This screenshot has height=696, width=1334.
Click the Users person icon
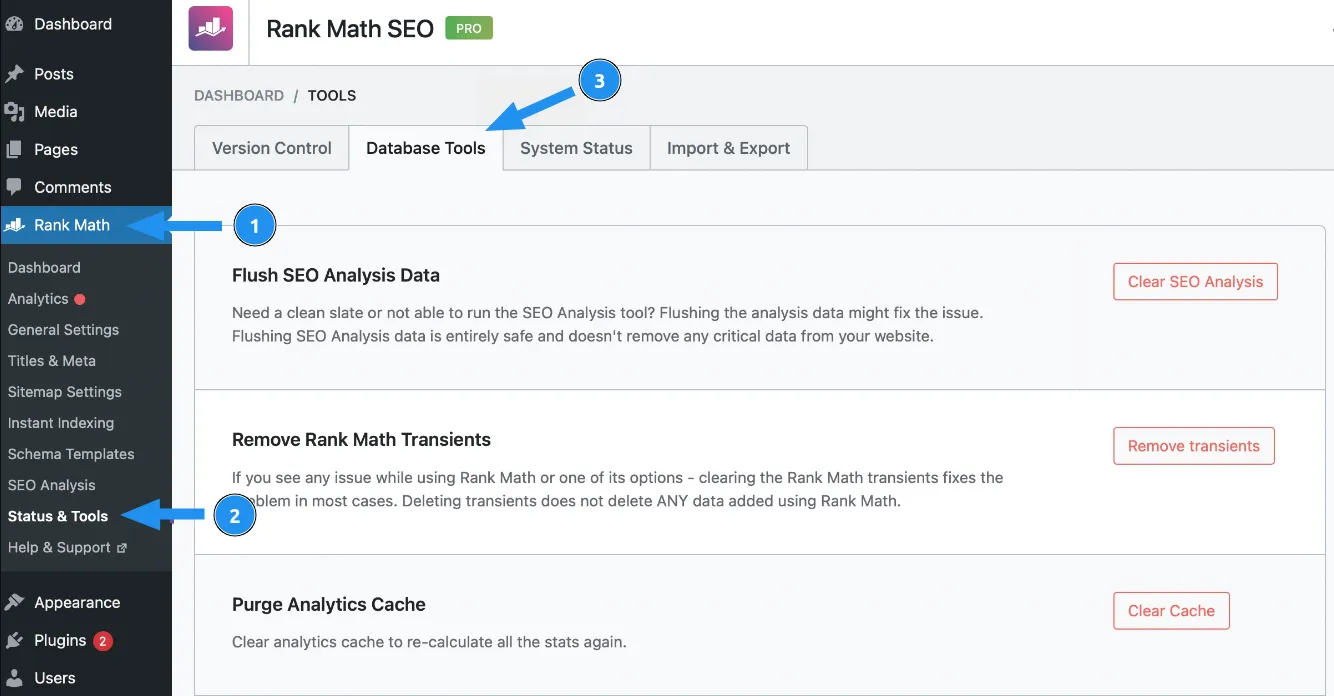14,678
